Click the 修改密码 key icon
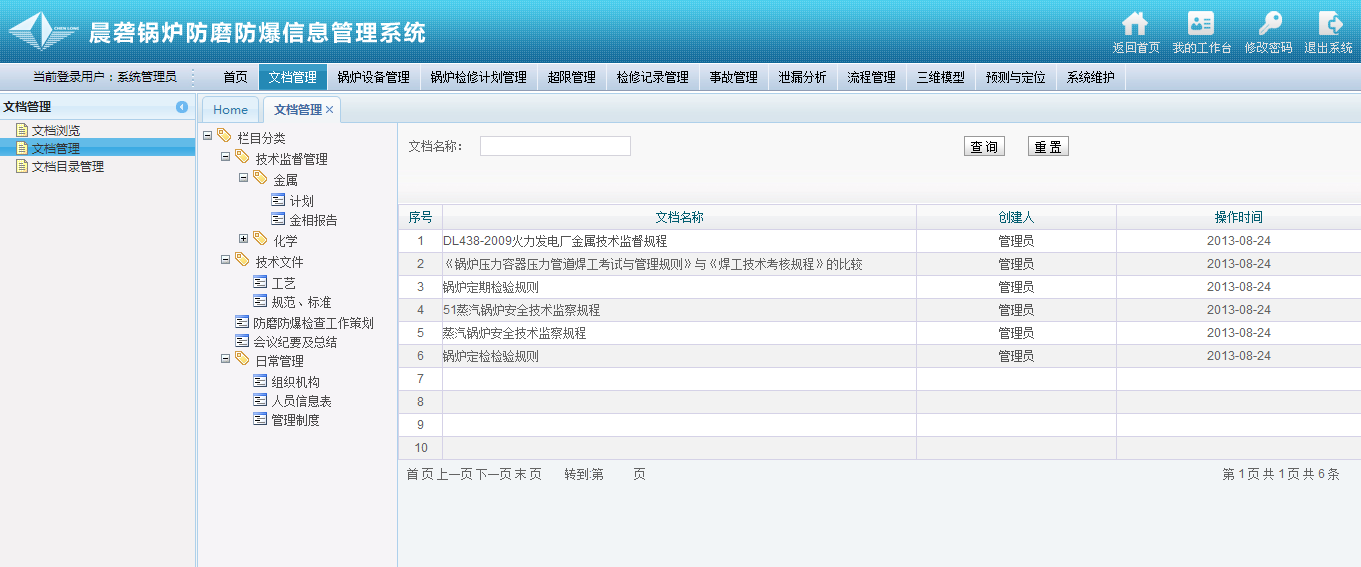 tap(1268, 25)
